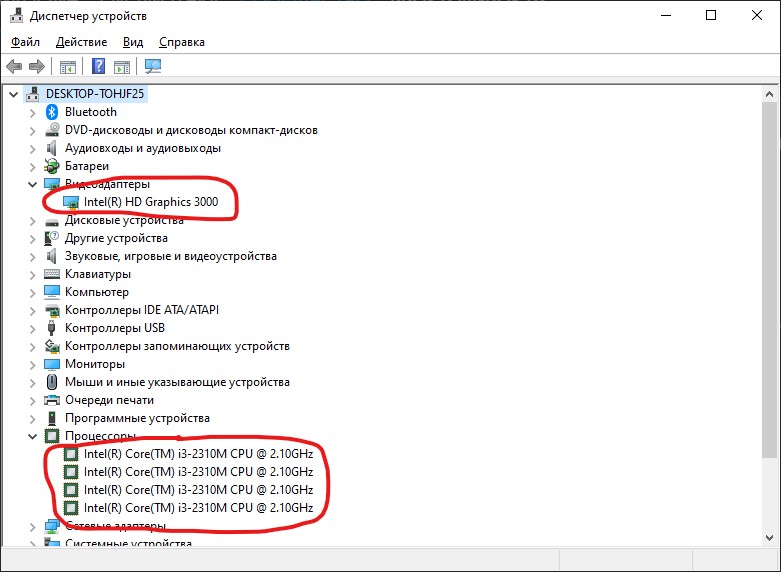Collapse the DESKTOP-TOHJF25 root node chevron
Screen dimensions: 781x572
[13, 94]
